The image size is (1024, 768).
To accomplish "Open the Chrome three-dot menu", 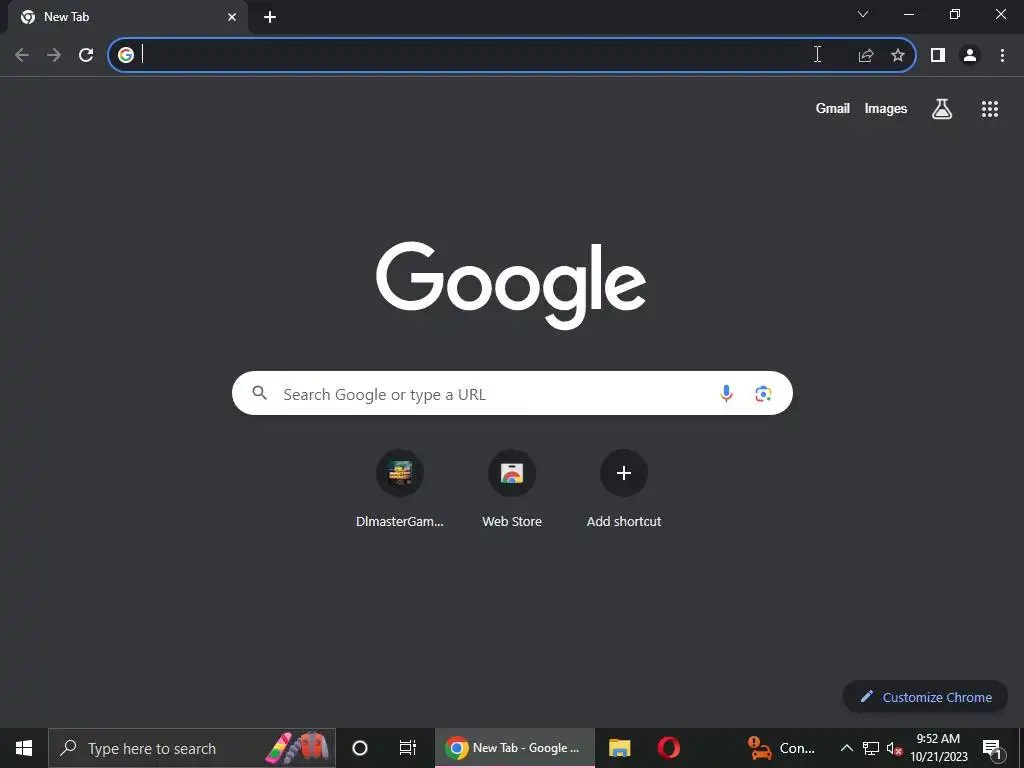I will coord(1002,55).
